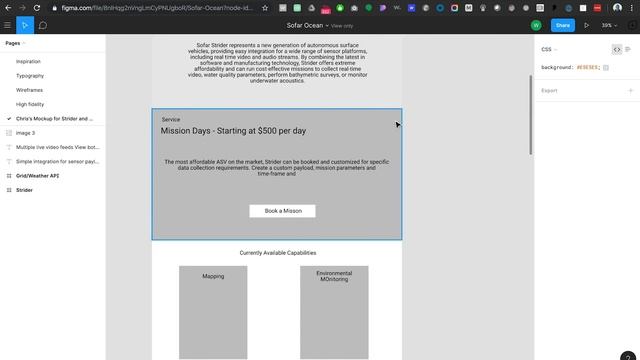Screen dimensions: 640x360
Task: Select the Mapping card
Action: (213, 312)
